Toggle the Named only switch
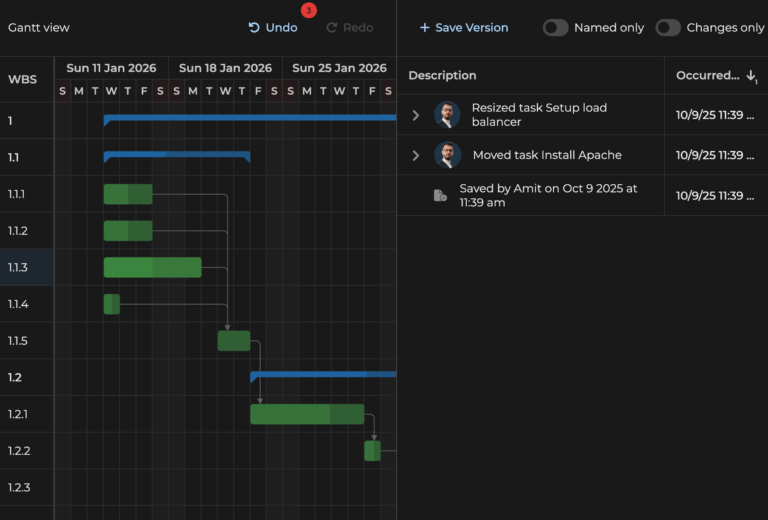 pos(555,28)
